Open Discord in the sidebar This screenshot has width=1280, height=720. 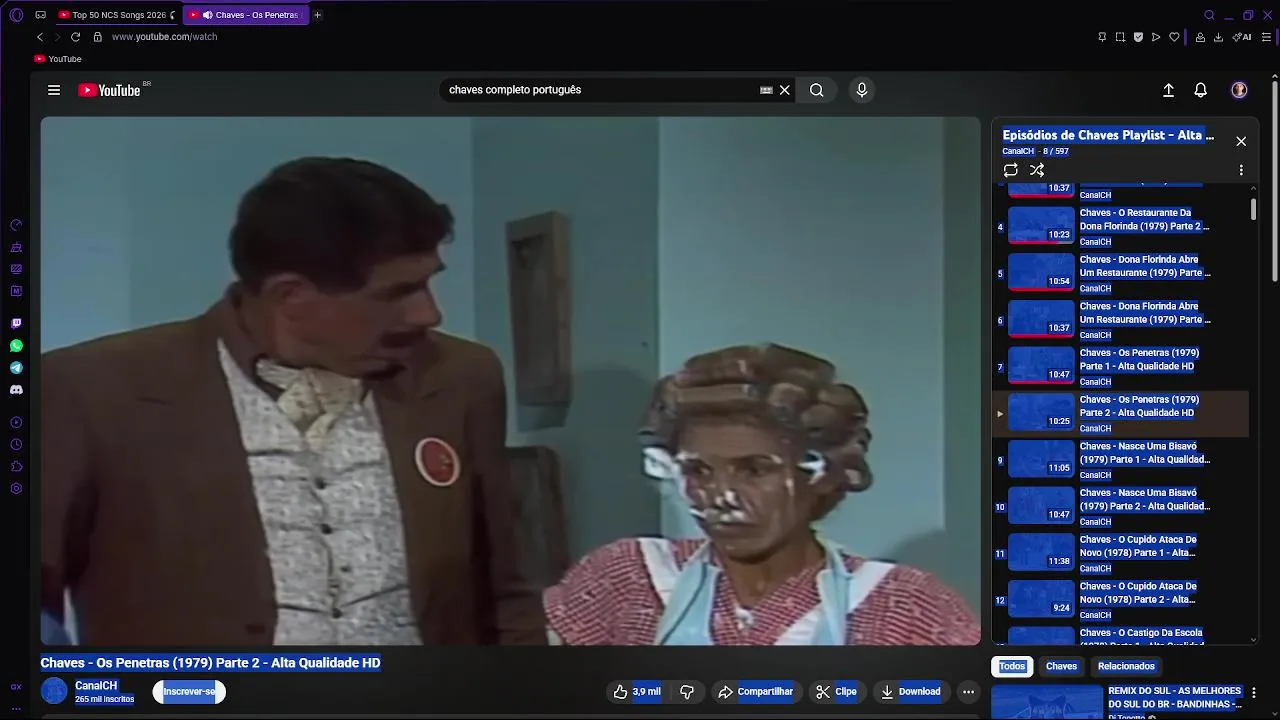(16, 390)
